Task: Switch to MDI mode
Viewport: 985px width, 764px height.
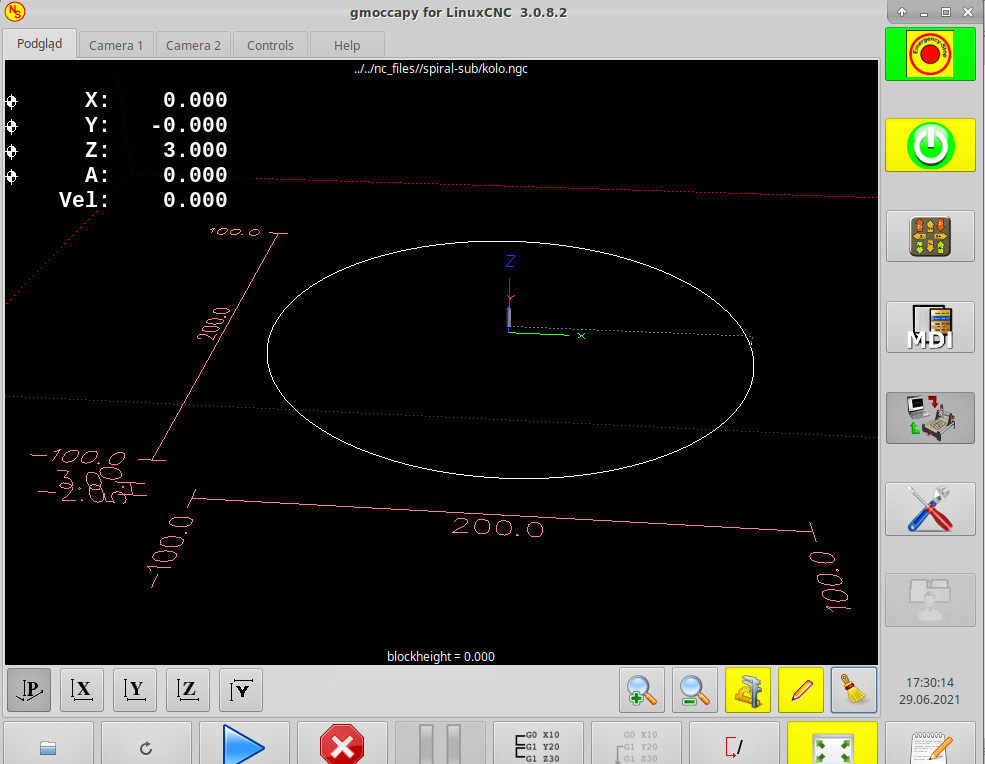Action: point(930,327)
